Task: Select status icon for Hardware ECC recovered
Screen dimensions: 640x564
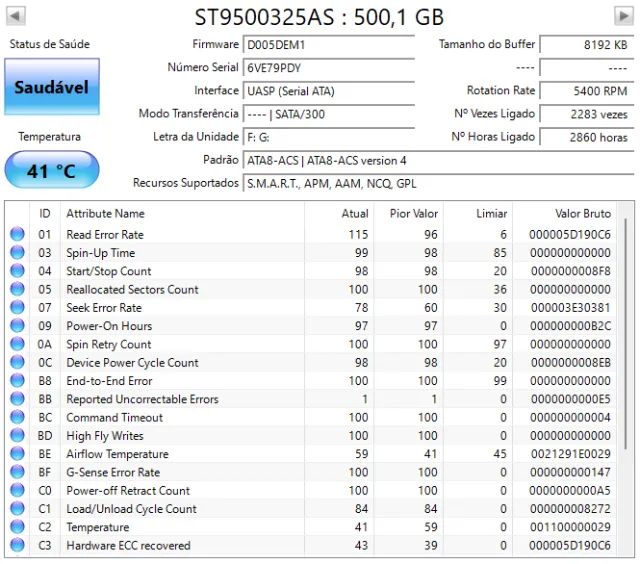Action: [17, 545]
